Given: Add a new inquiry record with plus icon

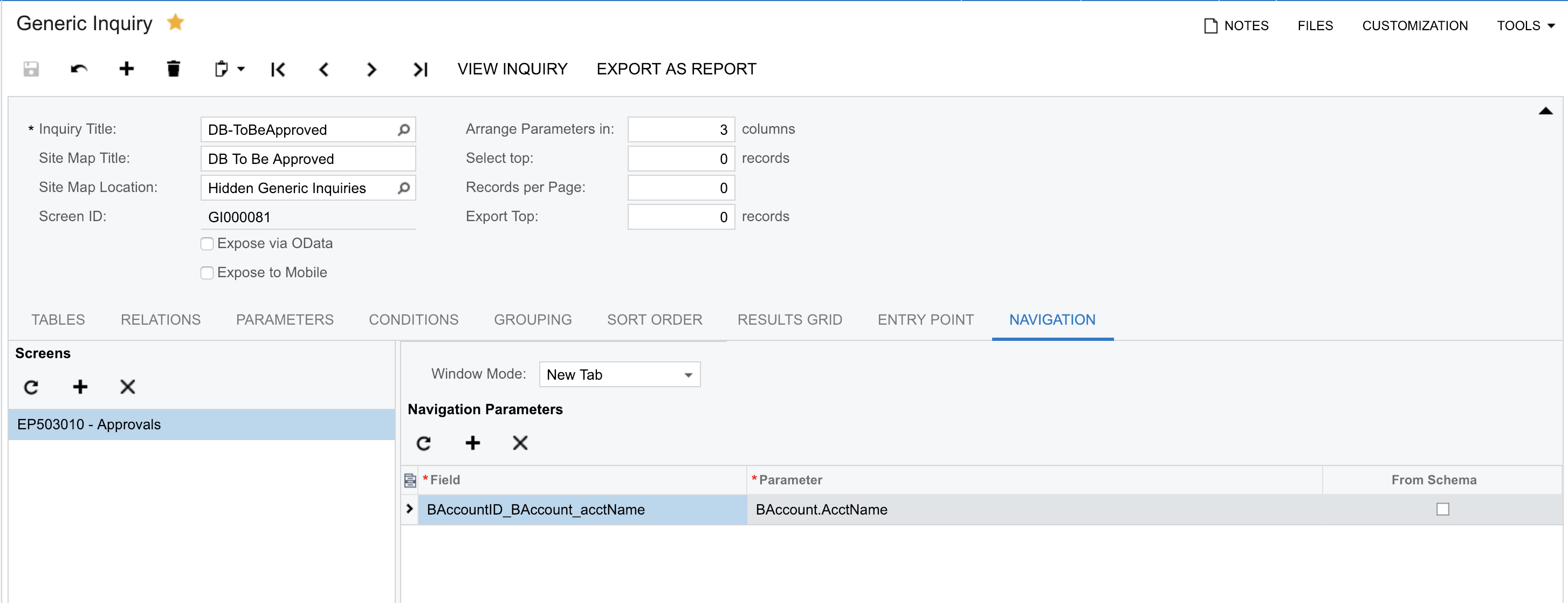Looking at the screenshot, I should tap(126, 69).
